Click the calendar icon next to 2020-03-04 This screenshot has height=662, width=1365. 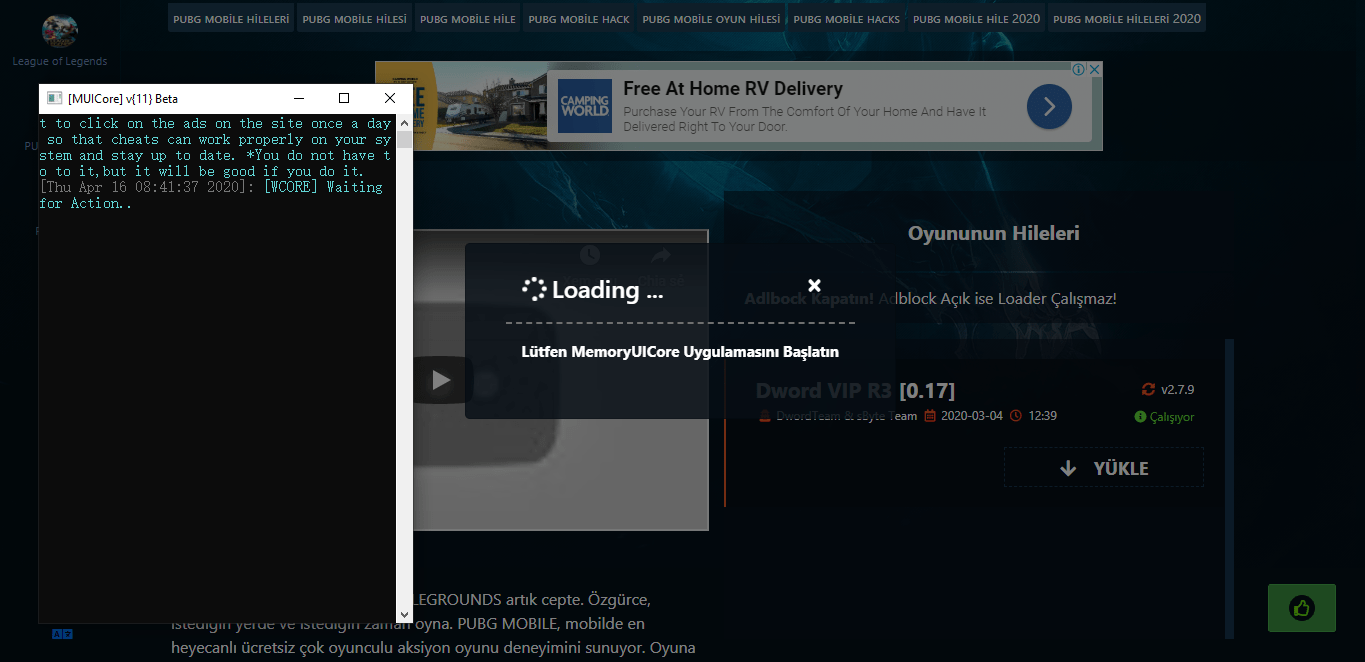pyautogui.click(x=930, y=416)
